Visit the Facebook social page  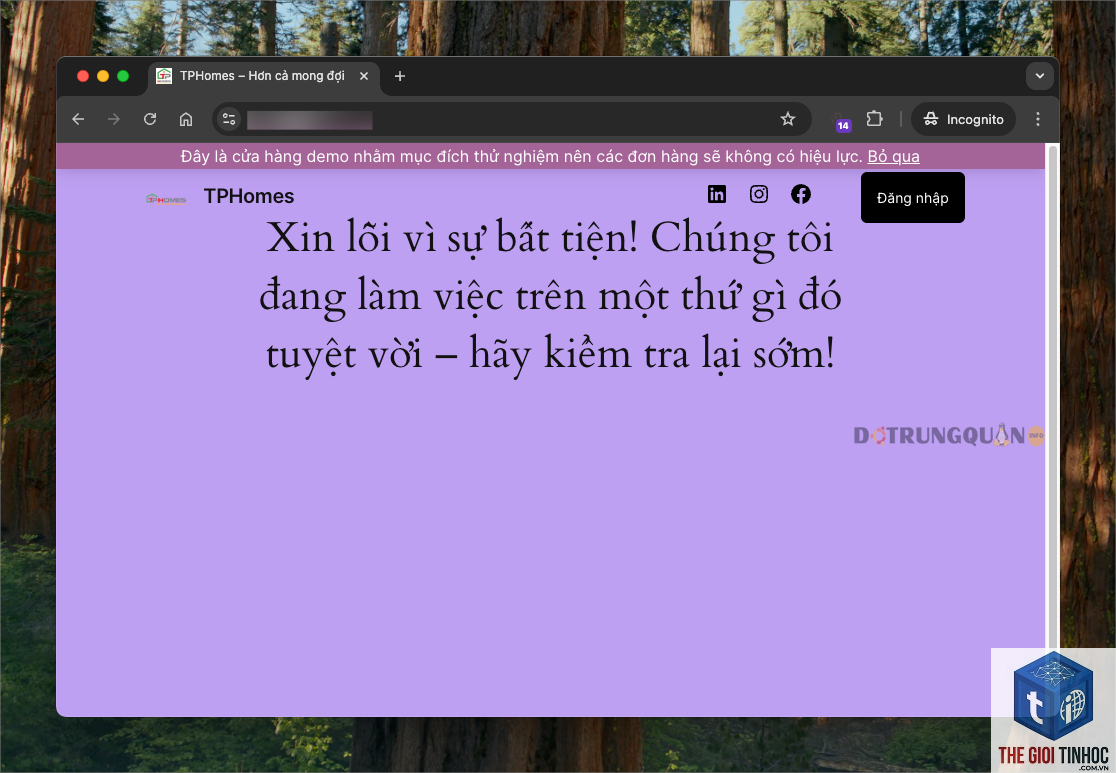tap(801, 194)
